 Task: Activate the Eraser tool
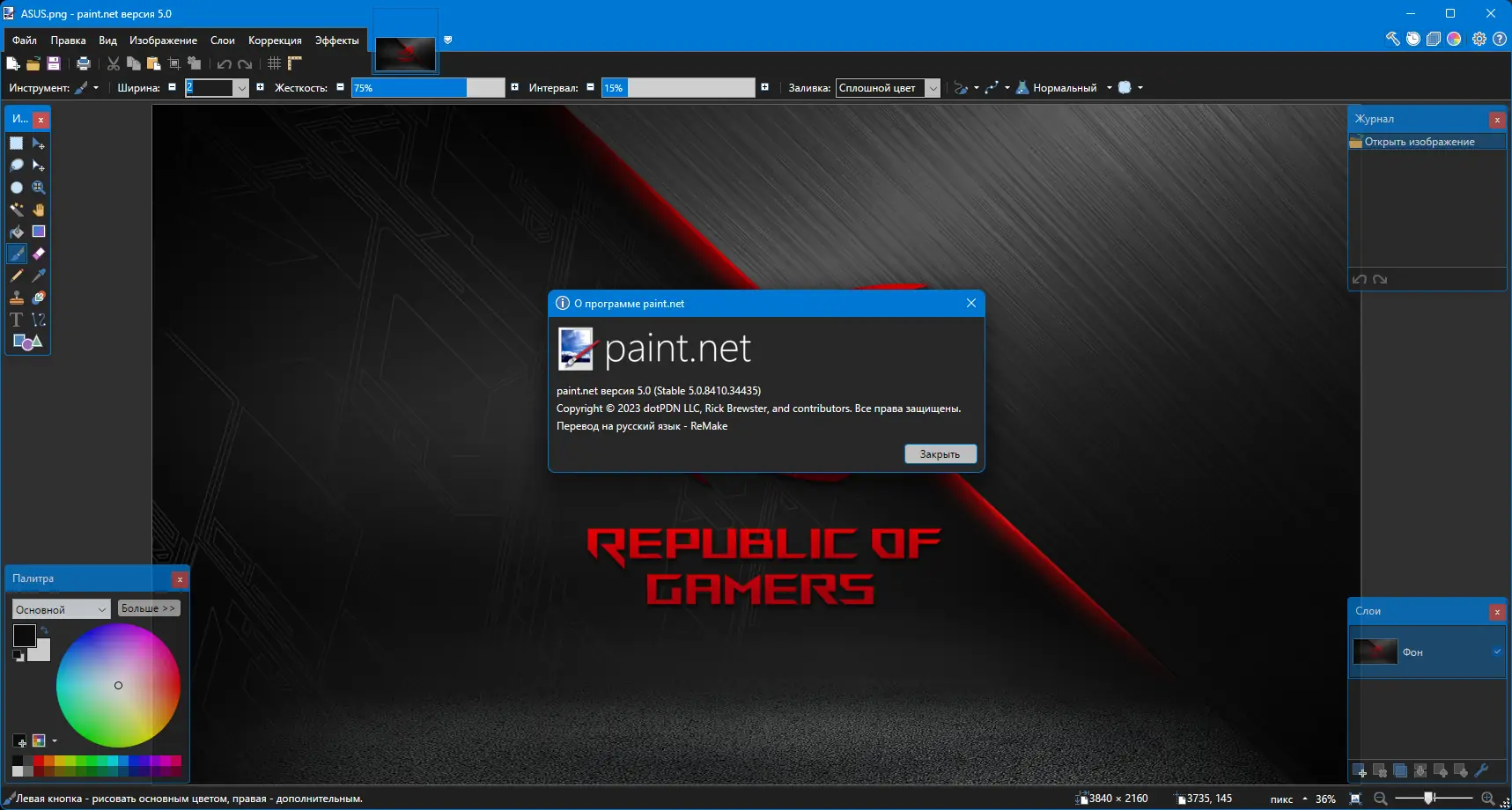coord(39,254)
